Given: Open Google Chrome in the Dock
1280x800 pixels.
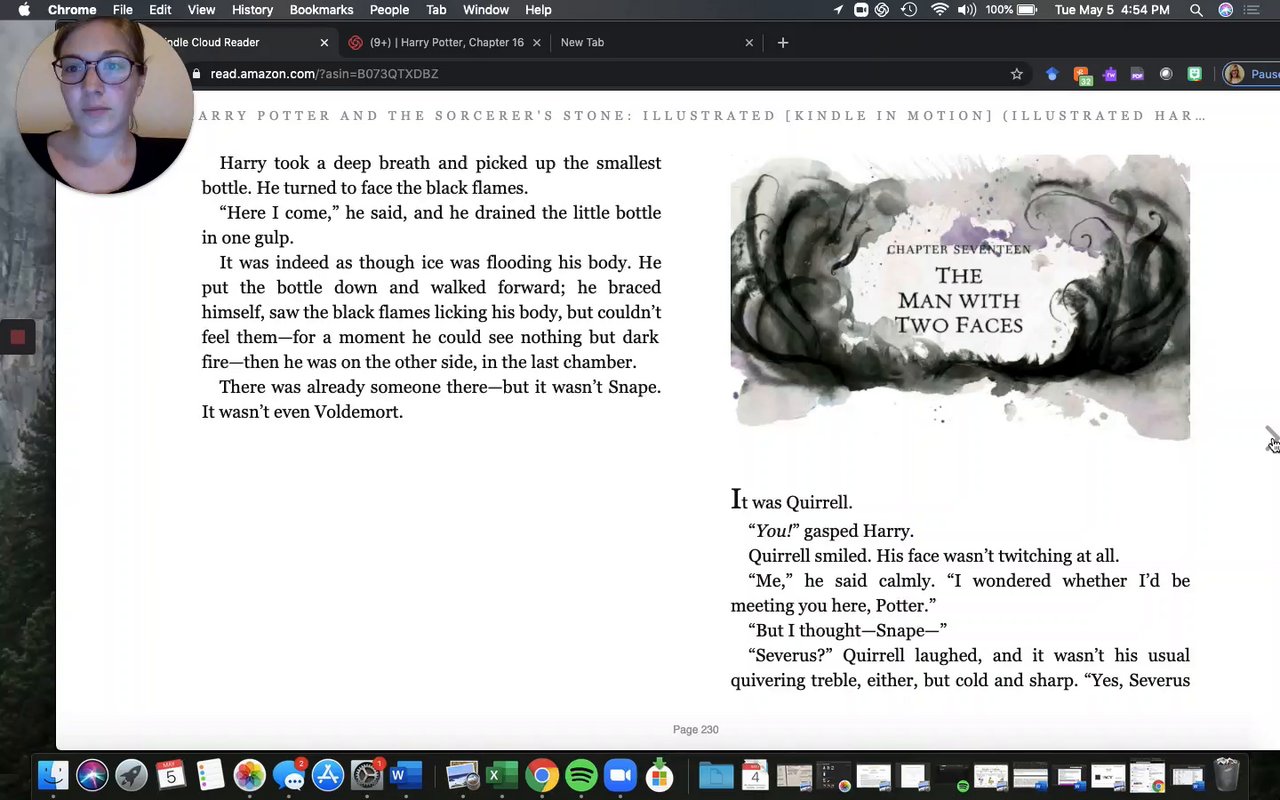Looking at the screenshot, I should click(542, 775).
